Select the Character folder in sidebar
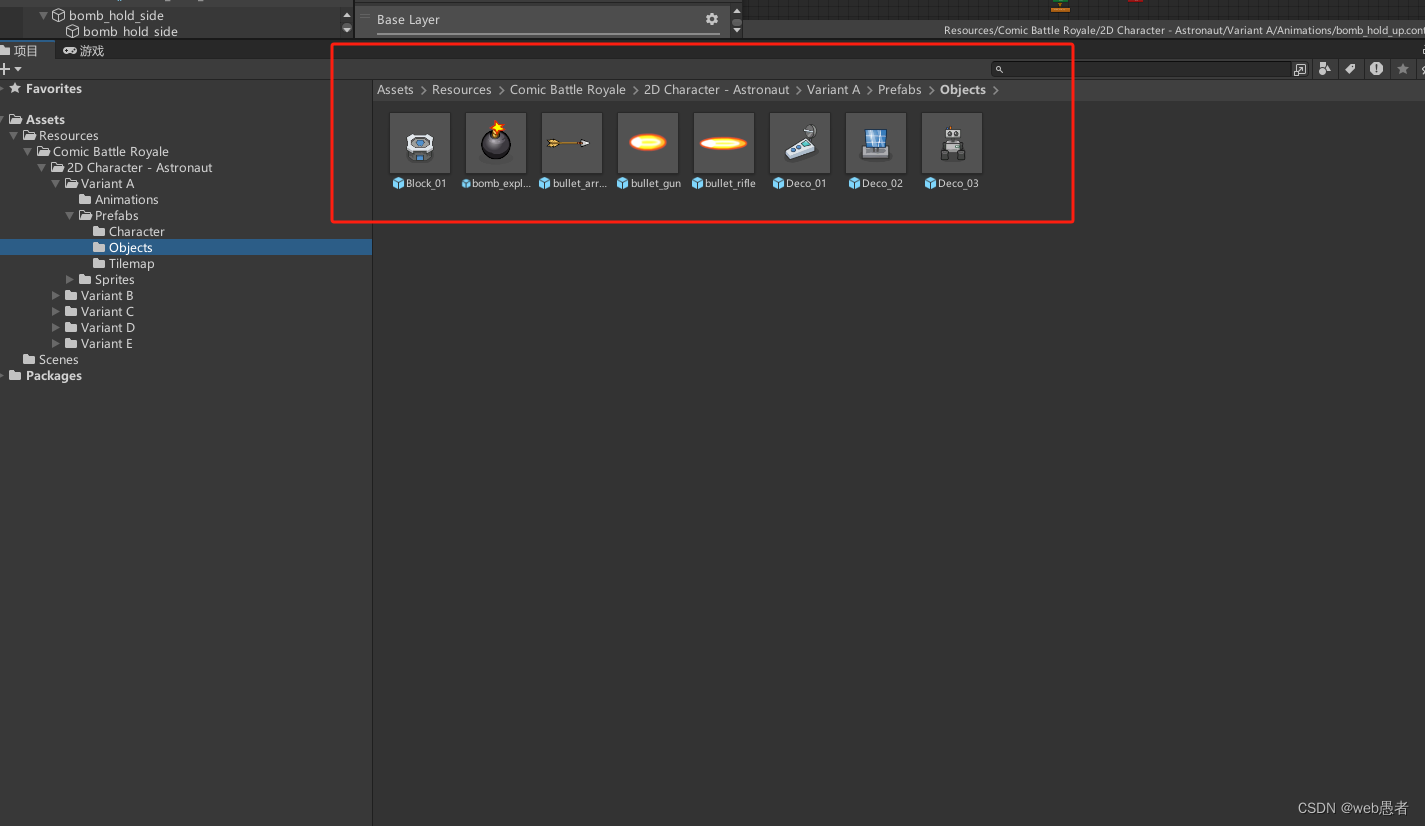 pyautogui.click(x=129, y=231)
